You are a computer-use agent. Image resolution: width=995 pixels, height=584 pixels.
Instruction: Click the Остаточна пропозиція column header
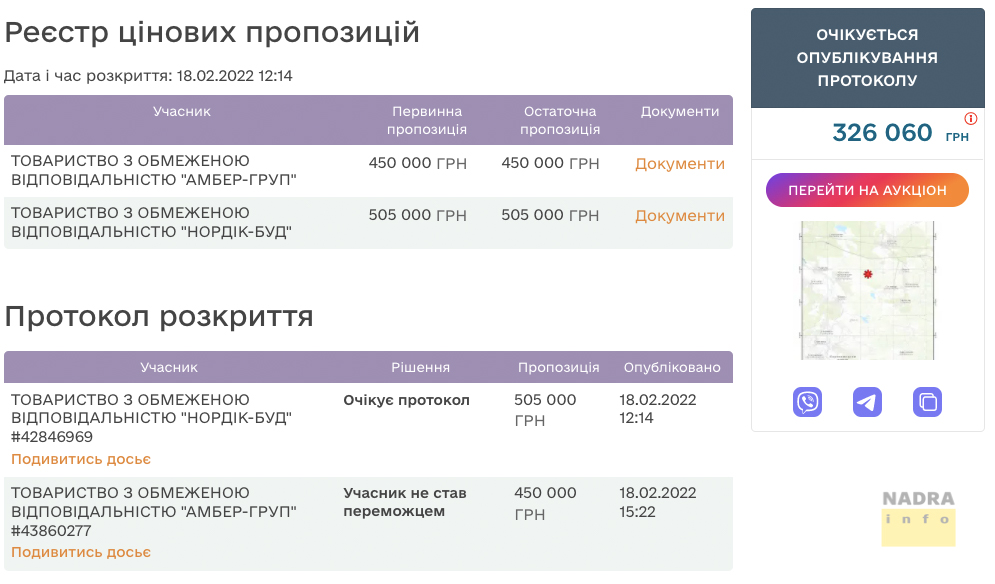coord(559,120)
